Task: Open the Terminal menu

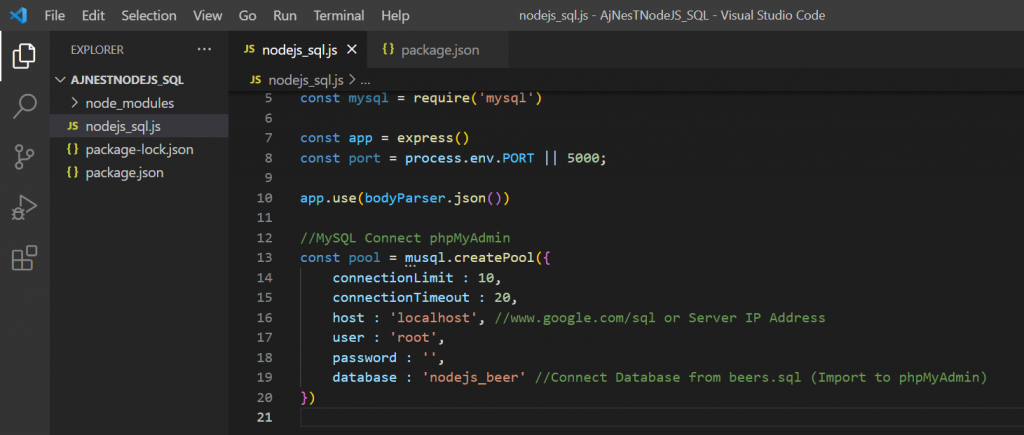Action: coord(339,16)
